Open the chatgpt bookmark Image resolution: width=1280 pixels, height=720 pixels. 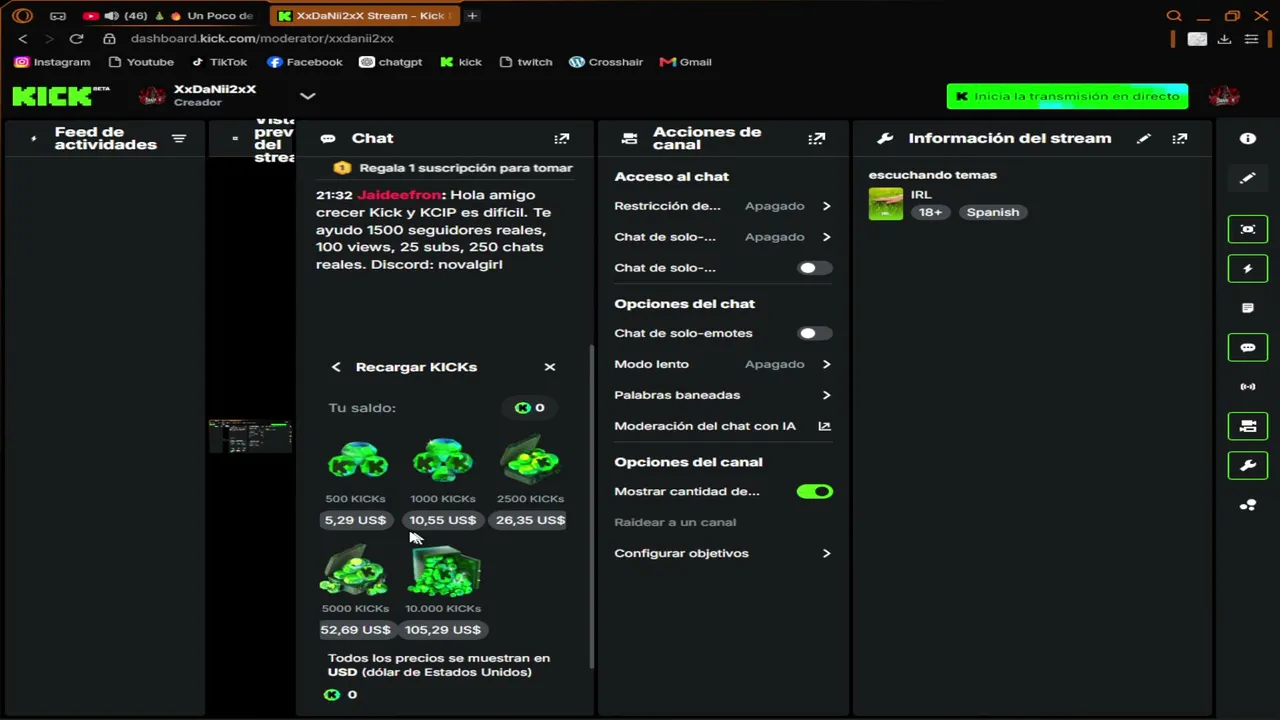(391, 62)
